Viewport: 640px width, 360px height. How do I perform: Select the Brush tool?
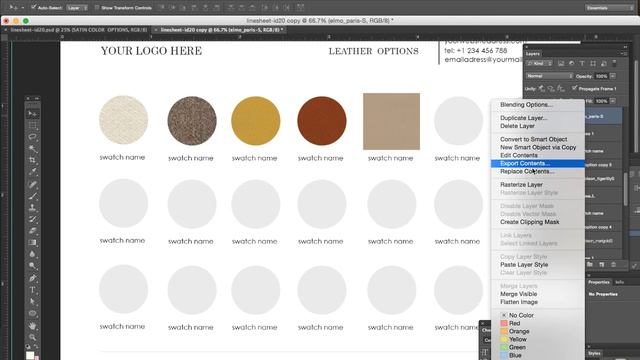click(x=33, y=196)
